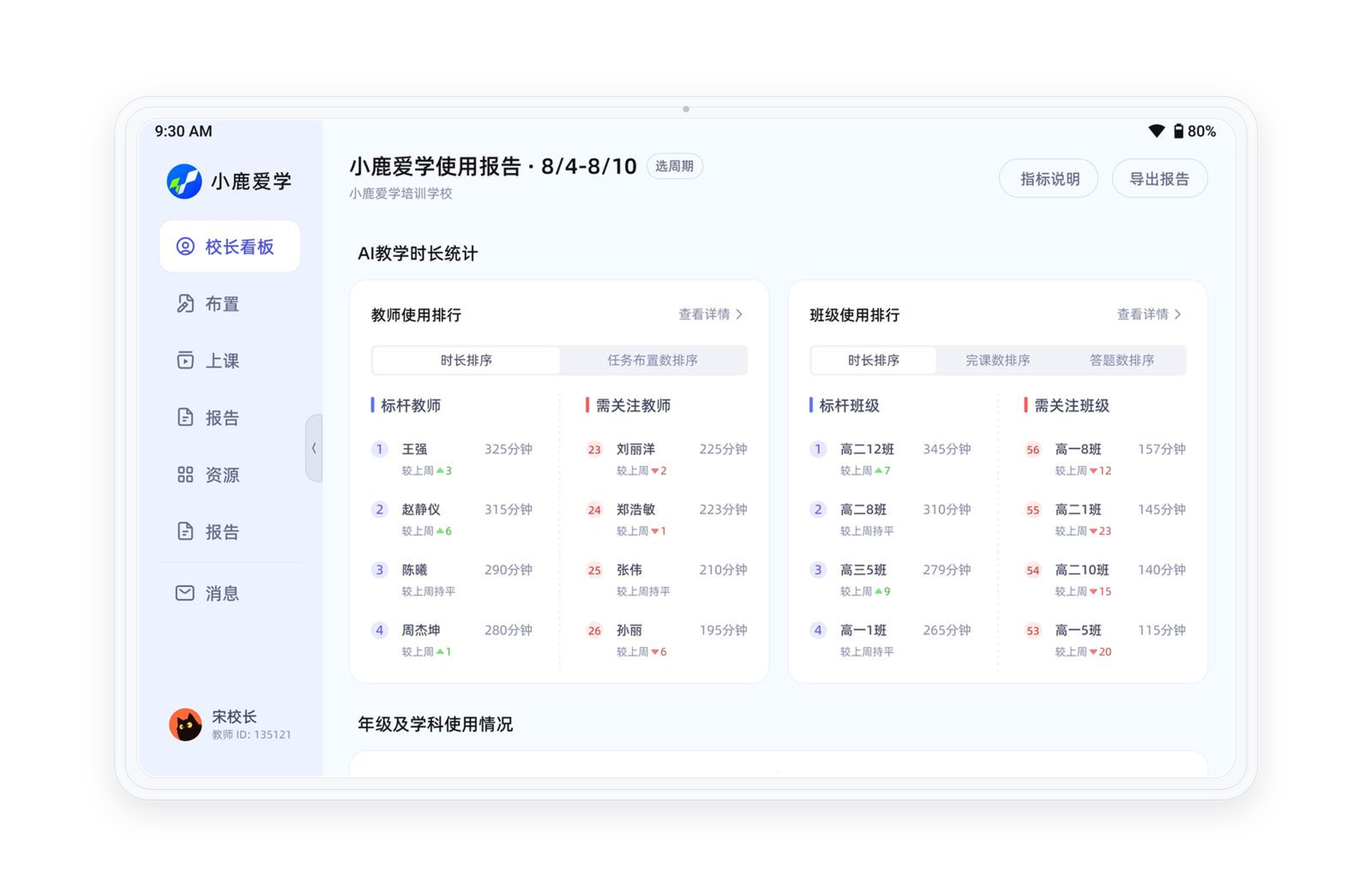Click class 高二1班 row
Image resolution: width=1372 pixels, height=884 pixels.
[1105, 519]
